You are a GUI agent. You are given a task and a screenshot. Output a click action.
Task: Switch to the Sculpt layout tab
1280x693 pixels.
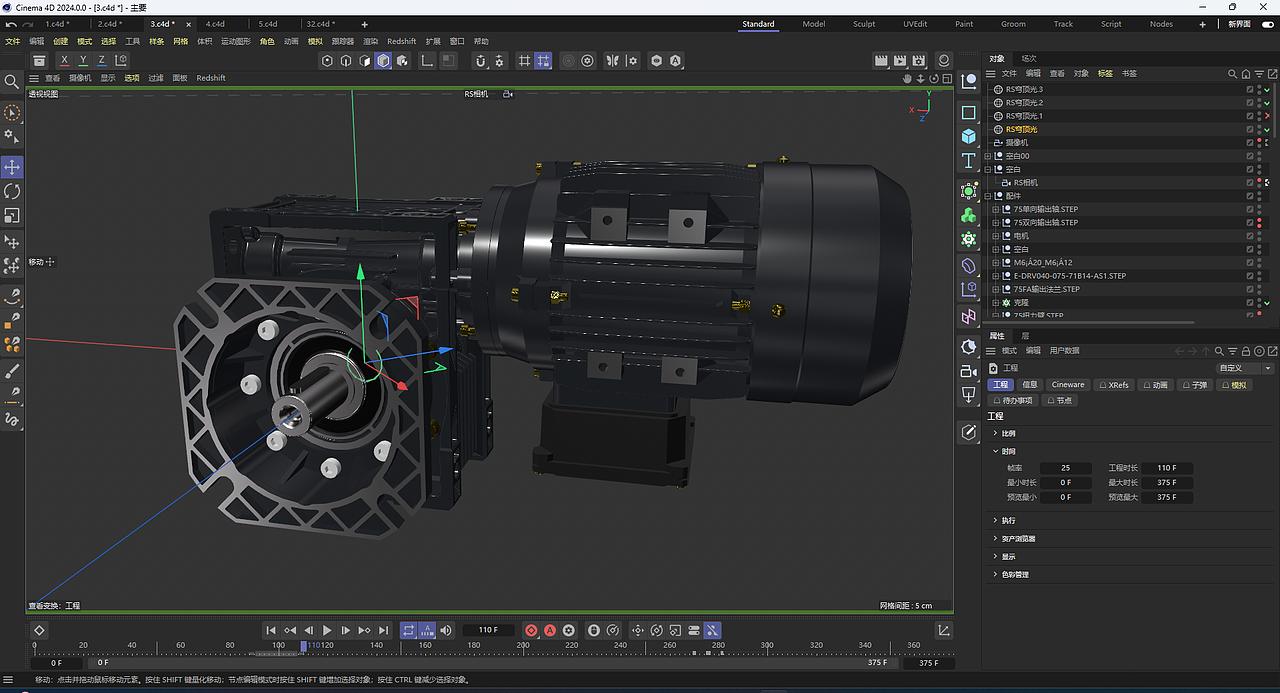point(864,24)
